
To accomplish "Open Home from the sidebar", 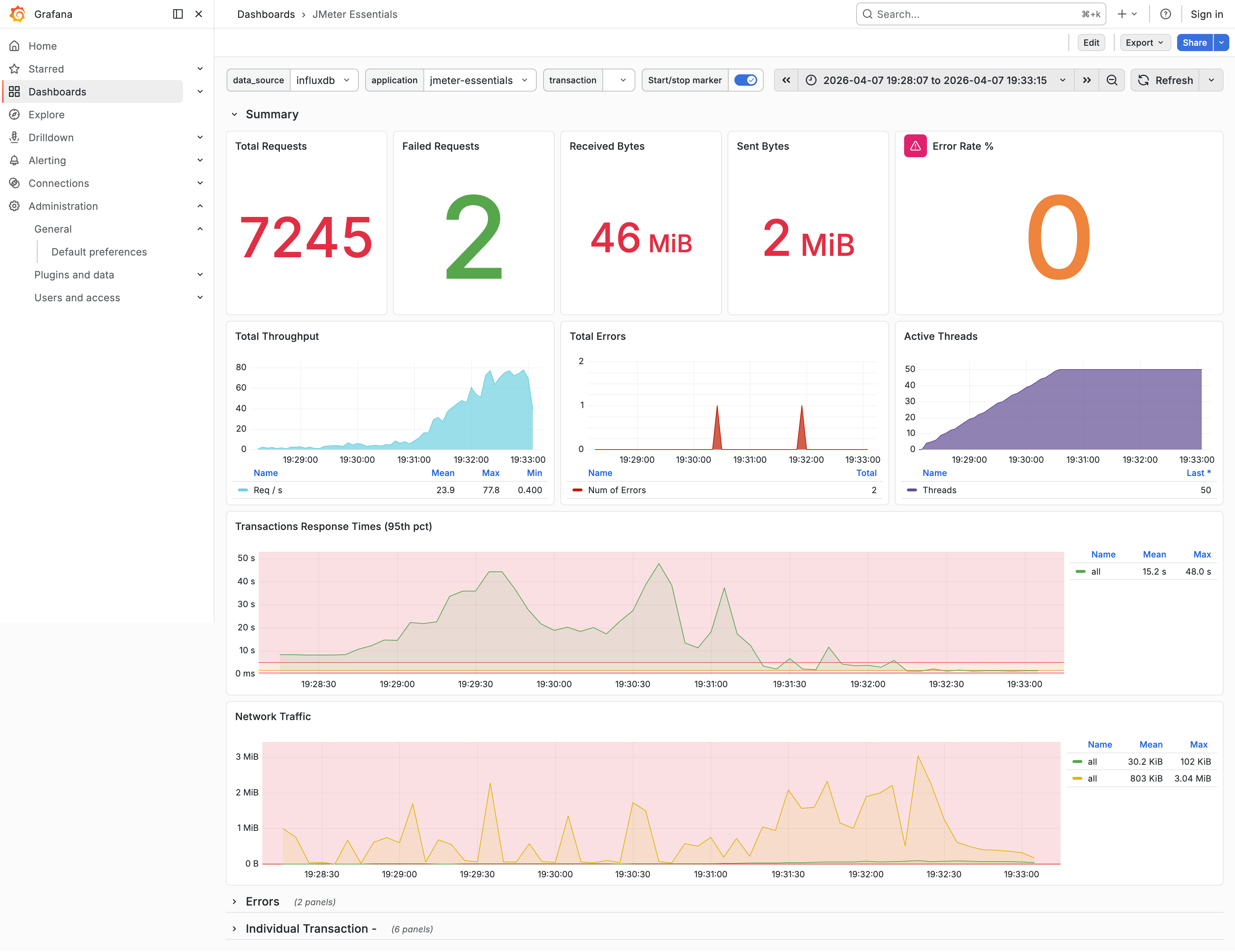I will (x=43, y=46).
